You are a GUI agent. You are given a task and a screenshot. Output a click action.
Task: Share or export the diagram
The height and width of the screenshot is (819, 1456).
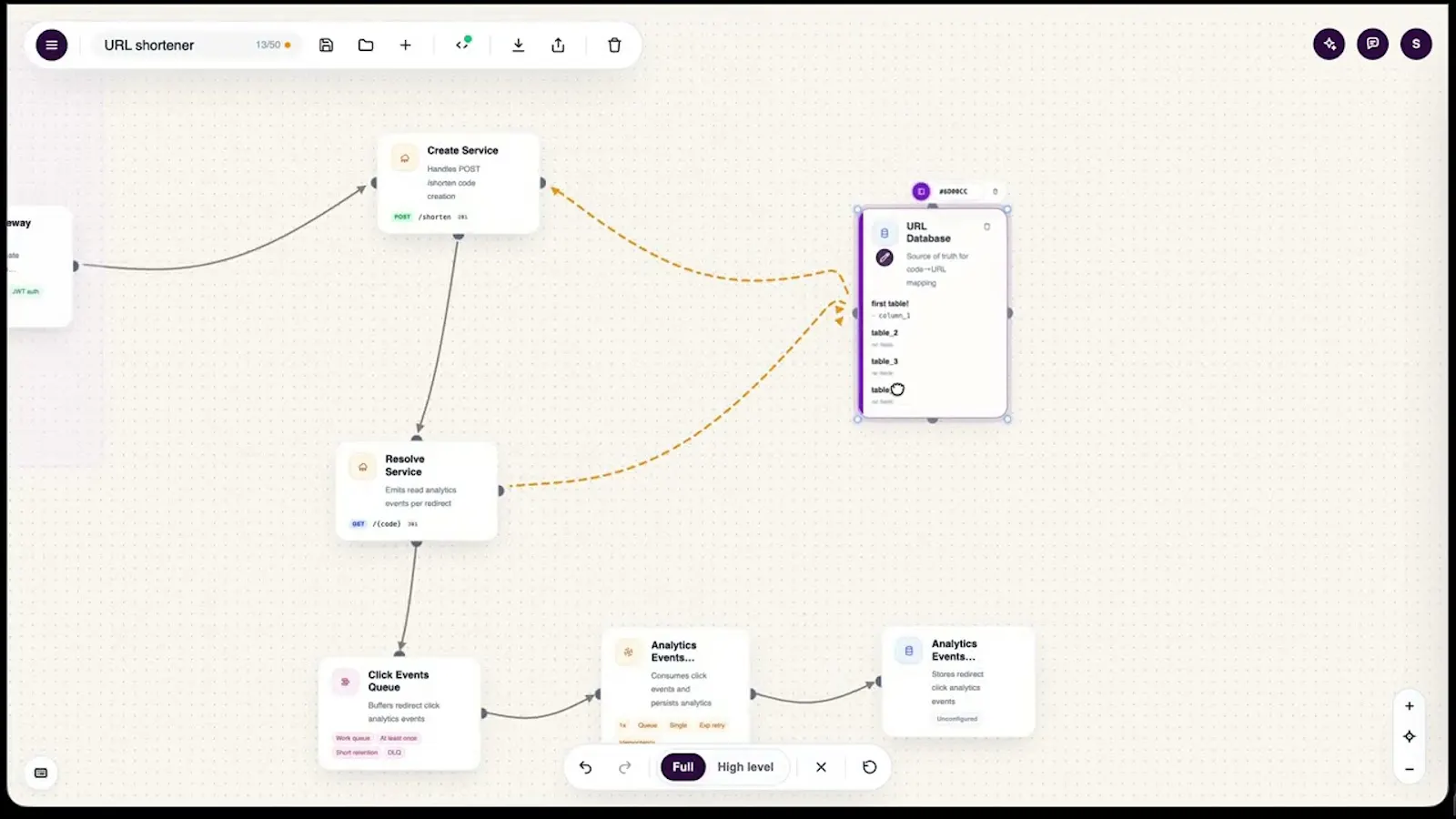coord(558,45)
